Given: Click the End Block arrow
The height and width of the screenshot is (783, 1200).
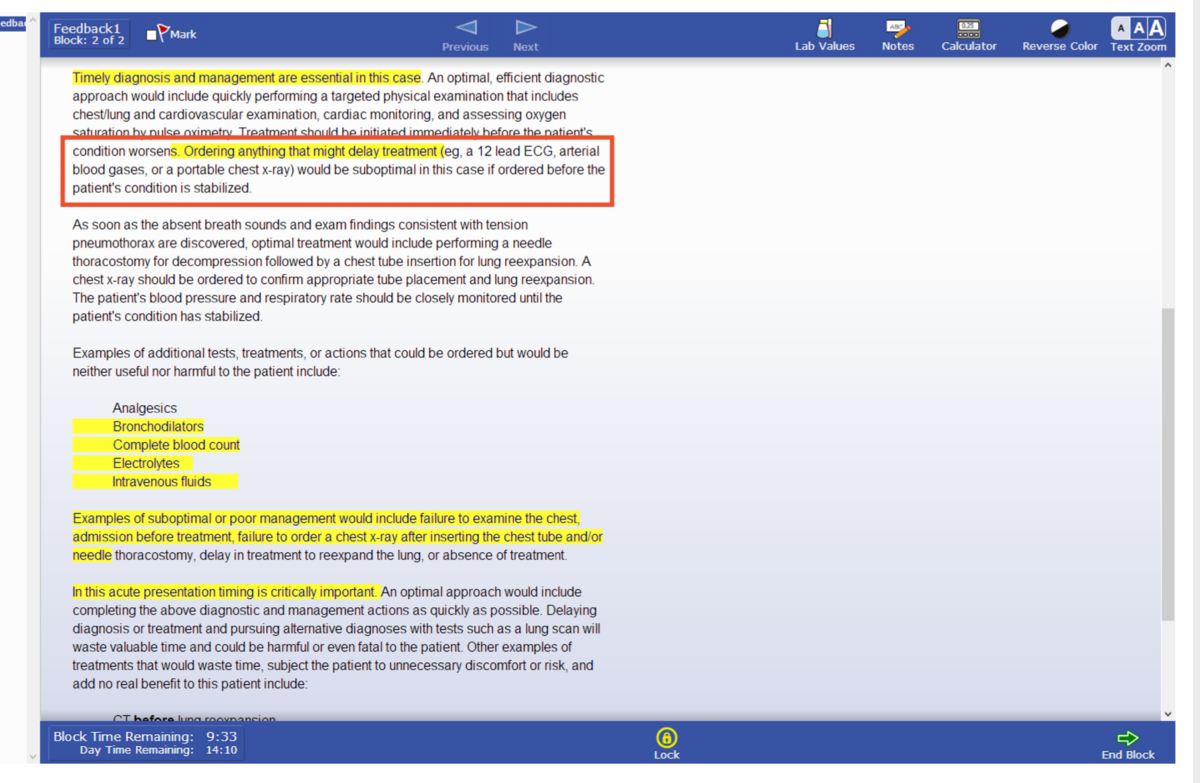Looking at the screenshot, I should pos(1128,739).
